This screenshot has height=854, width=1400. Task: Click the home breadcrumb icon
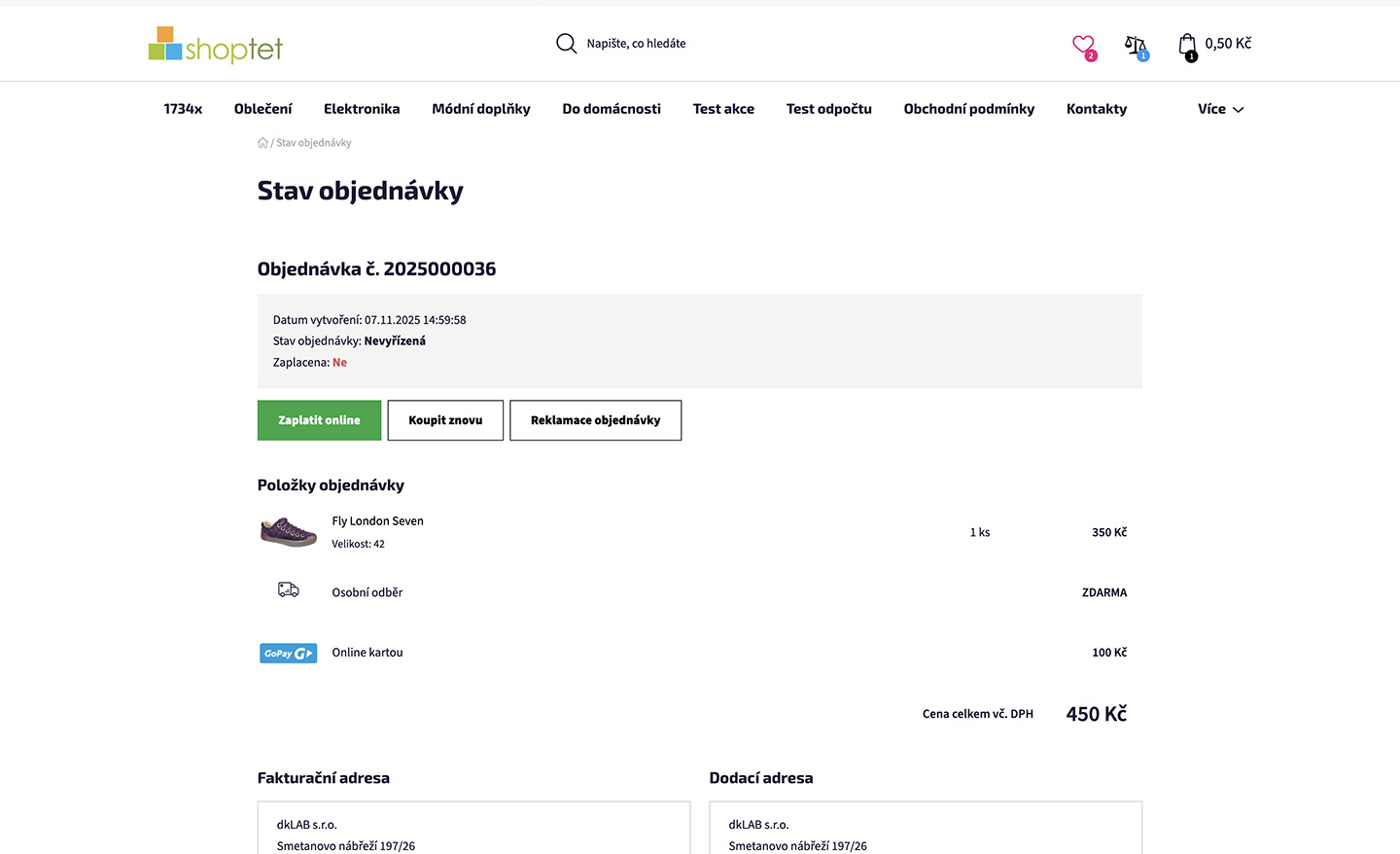(262, 143)
